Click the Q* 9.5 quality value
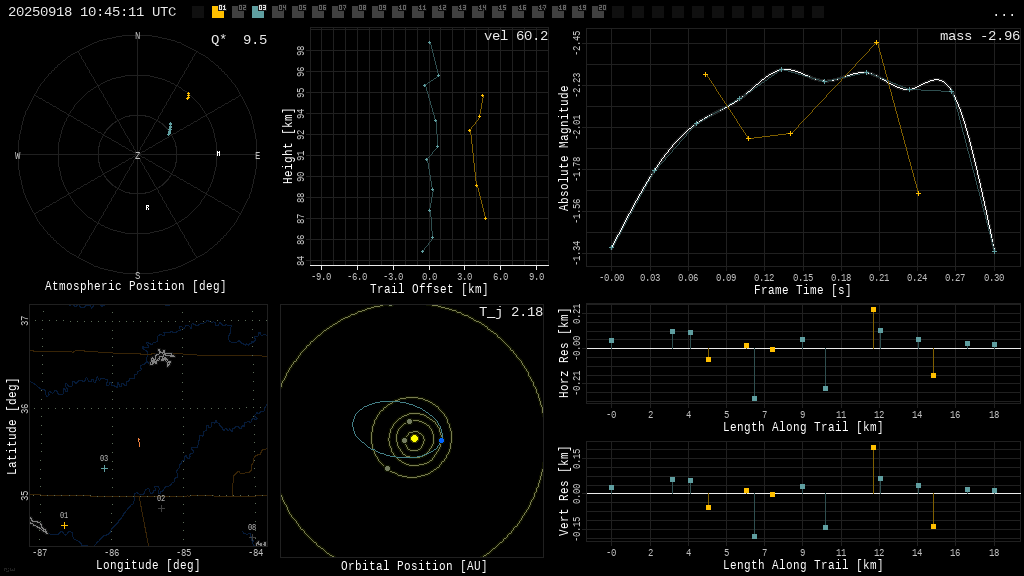This screenshot has width=1024, height=576. pyautogui.click(x=239, y=40)
